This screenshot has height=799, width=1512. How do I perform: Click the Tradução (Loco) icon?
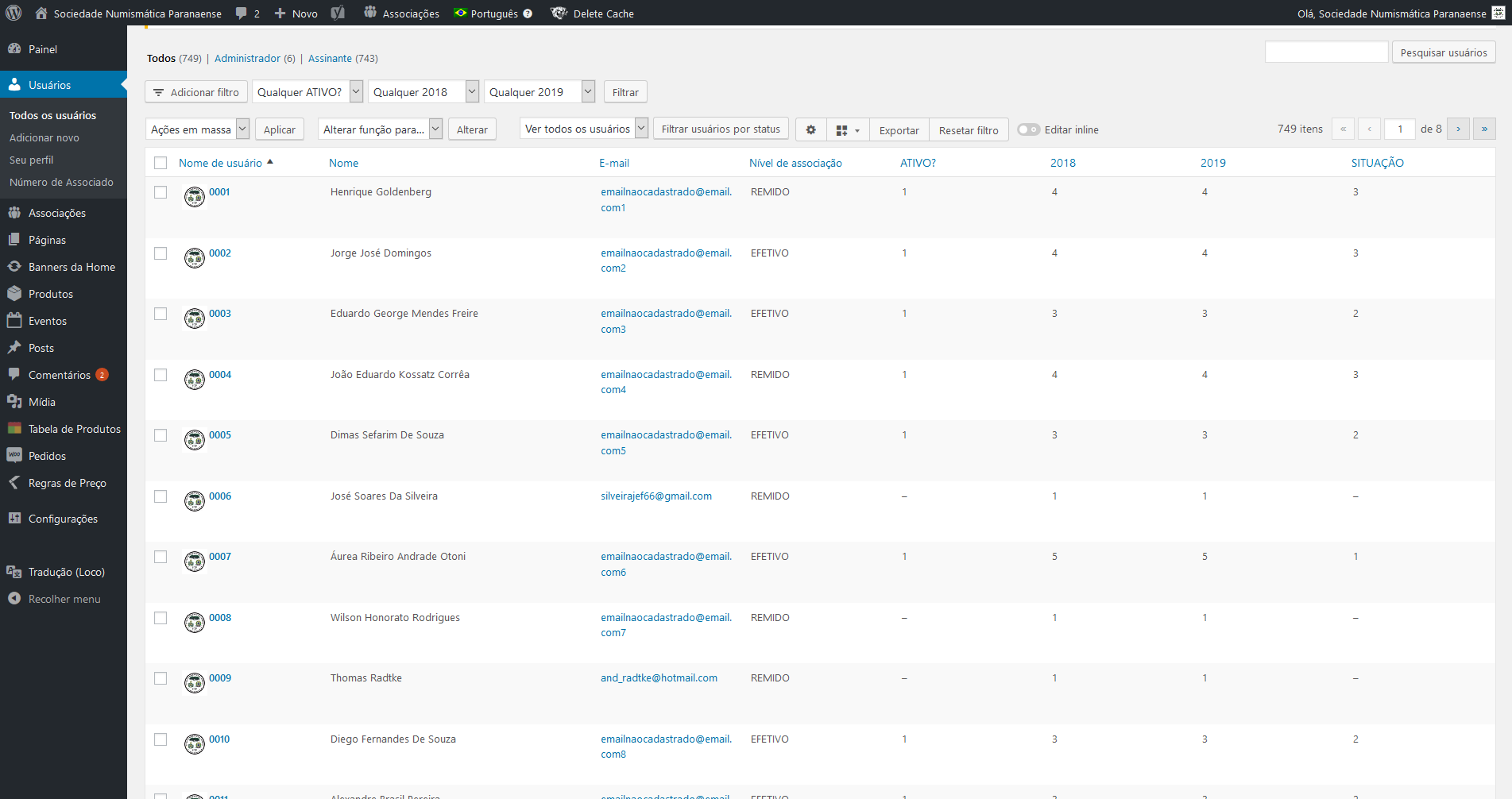tap(14, 571)
